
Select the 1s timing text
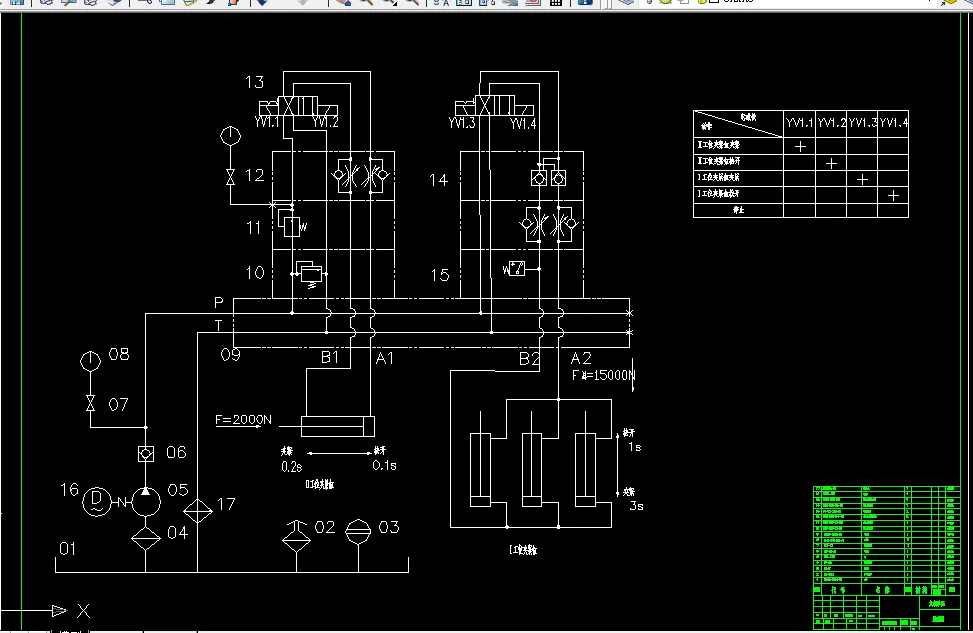point(635,447)
